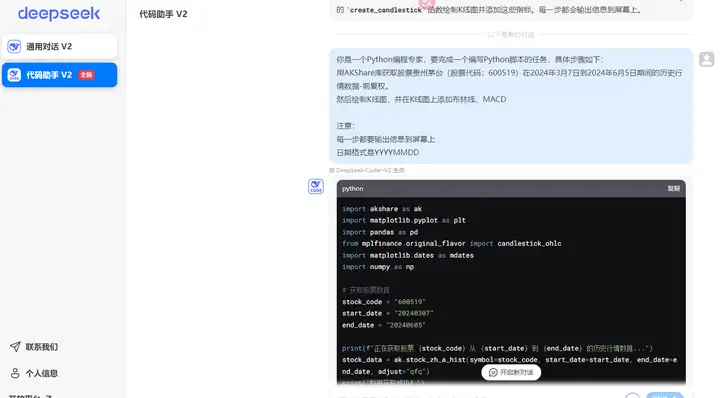Click the 全新 badge on 代码助手
This screenshot has width=720, height=398.
pos(86,75)
